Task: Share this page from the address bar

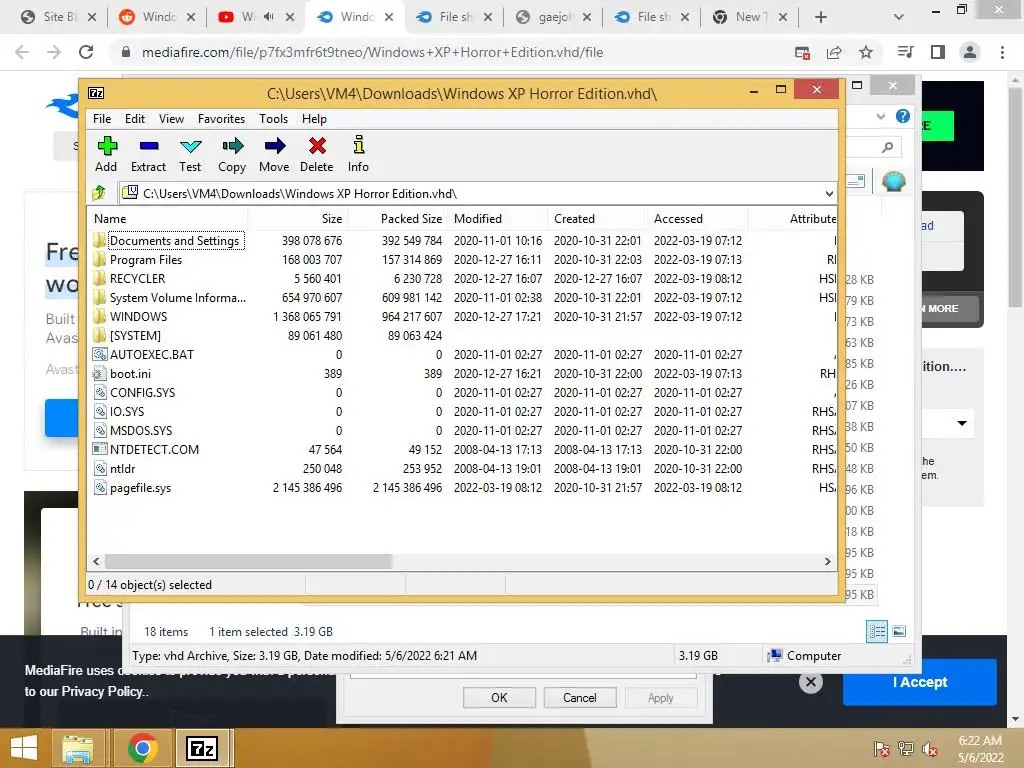Action: (x=834, y=52)
